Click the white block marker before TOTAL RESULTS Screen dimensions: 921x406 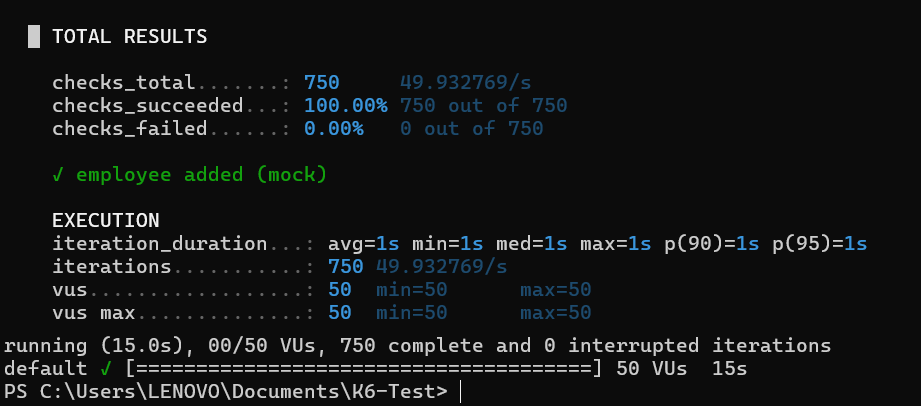(34, 37)
